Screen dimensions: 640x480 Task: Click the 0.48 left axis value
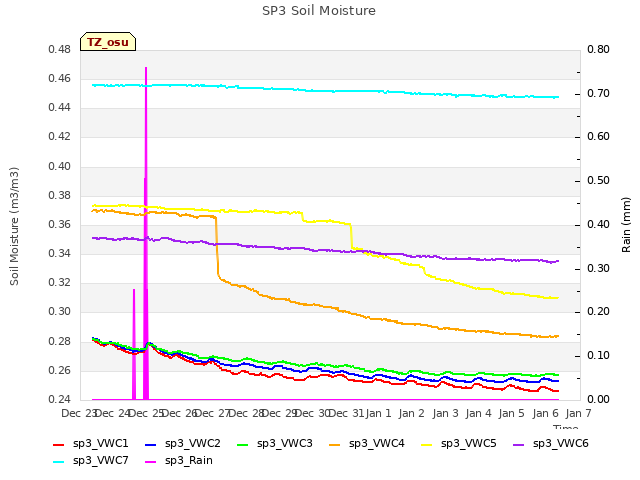pos(60,50)
